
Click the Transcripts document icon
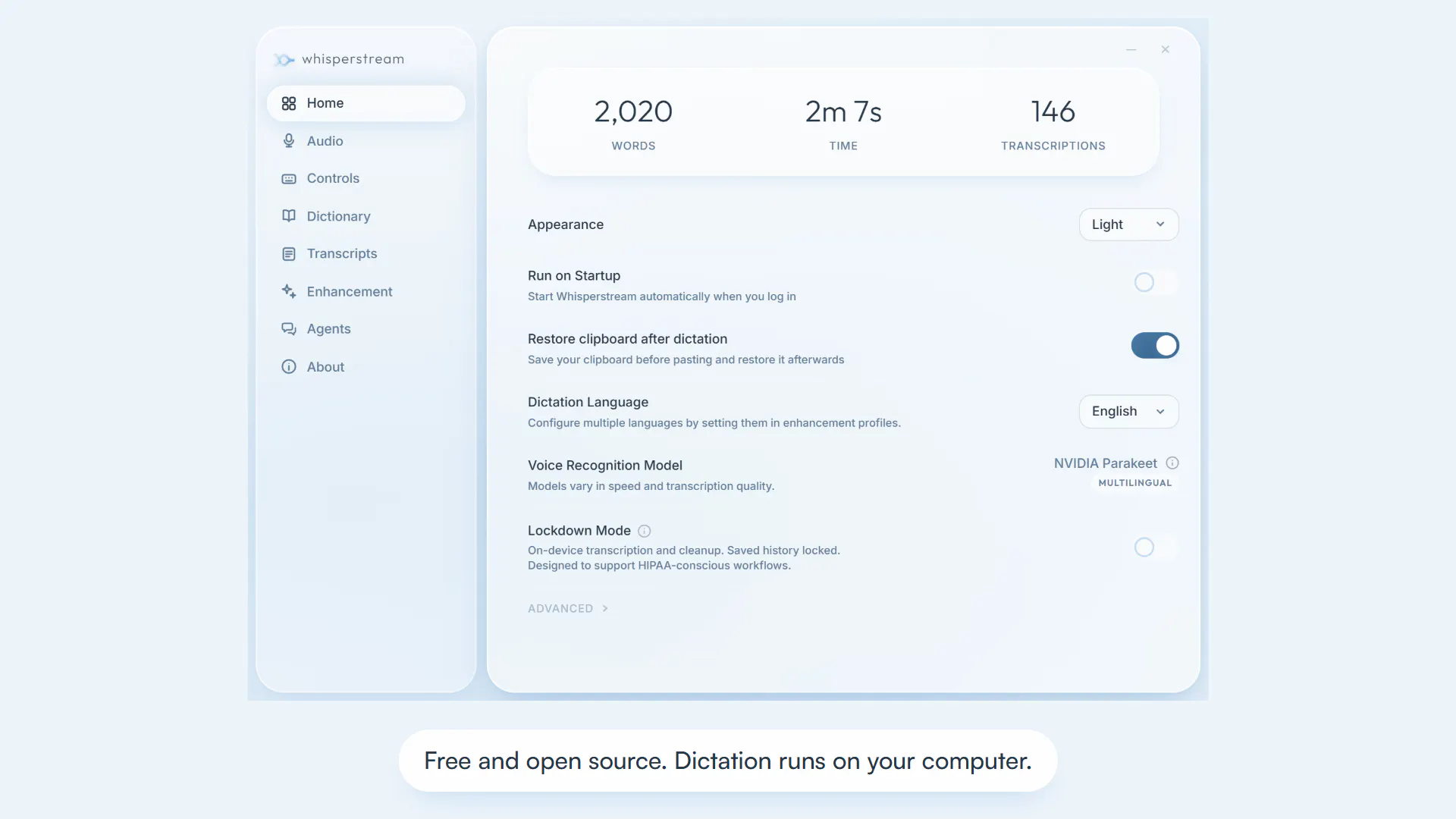(x=289, y=254)
